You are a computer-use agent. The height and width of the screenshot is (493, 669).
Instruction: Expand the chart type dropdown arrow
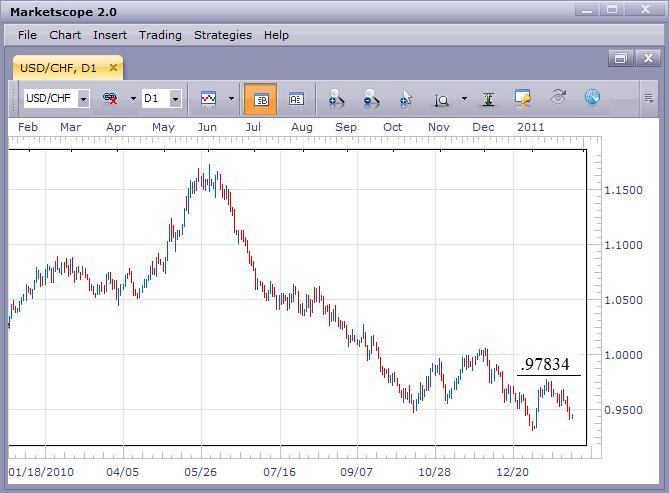(x=231, y=99)
